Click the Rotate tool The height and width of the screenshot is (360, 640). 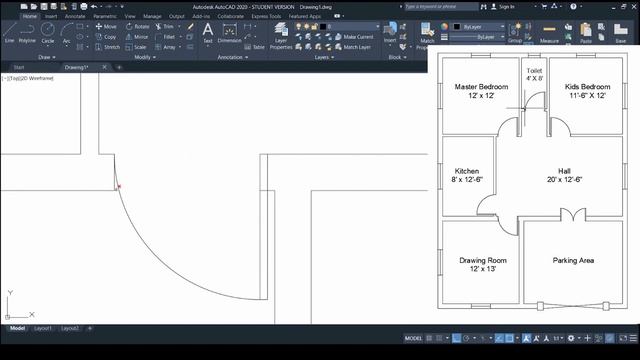coord(138,27)
